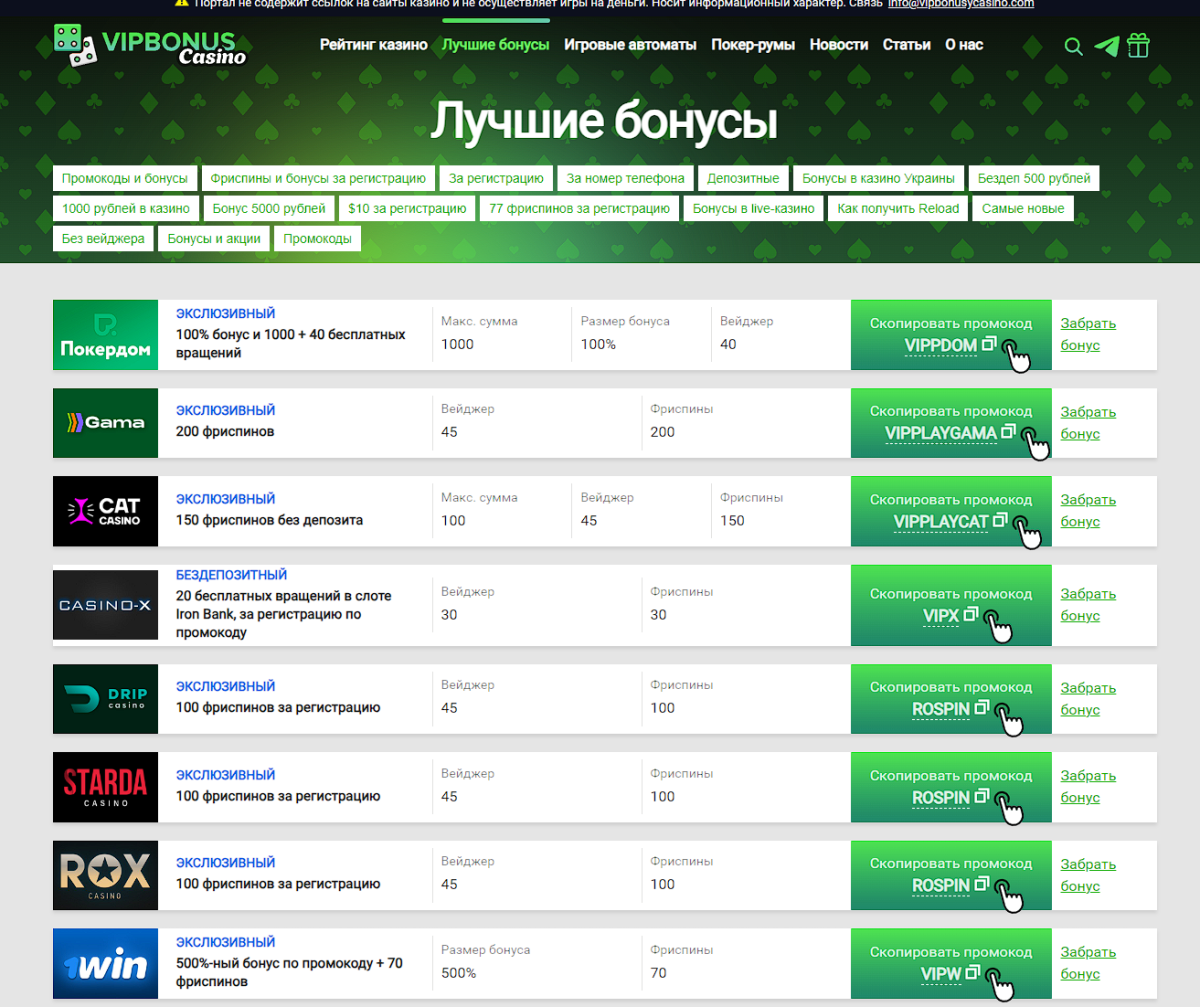Select the 'Бонусы в live-казино' filter
The height and width of the screenshot is (1007, 1200).
click(752, 208)
